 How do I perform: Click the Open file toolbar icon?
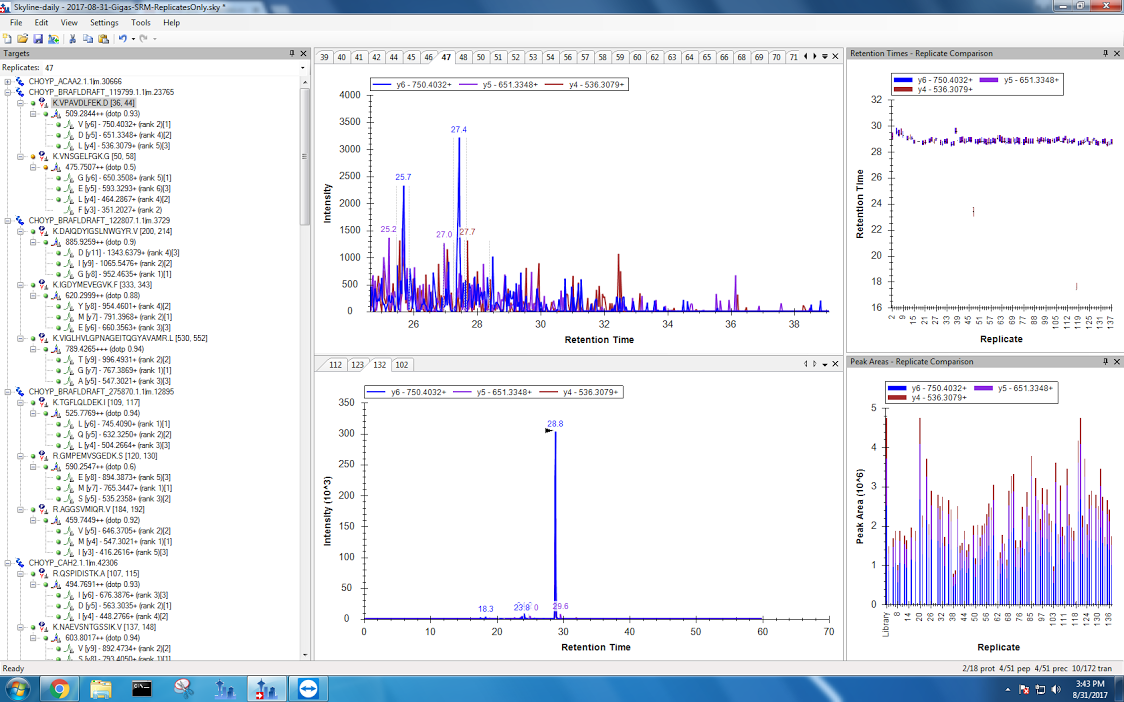tap(22, 38)
